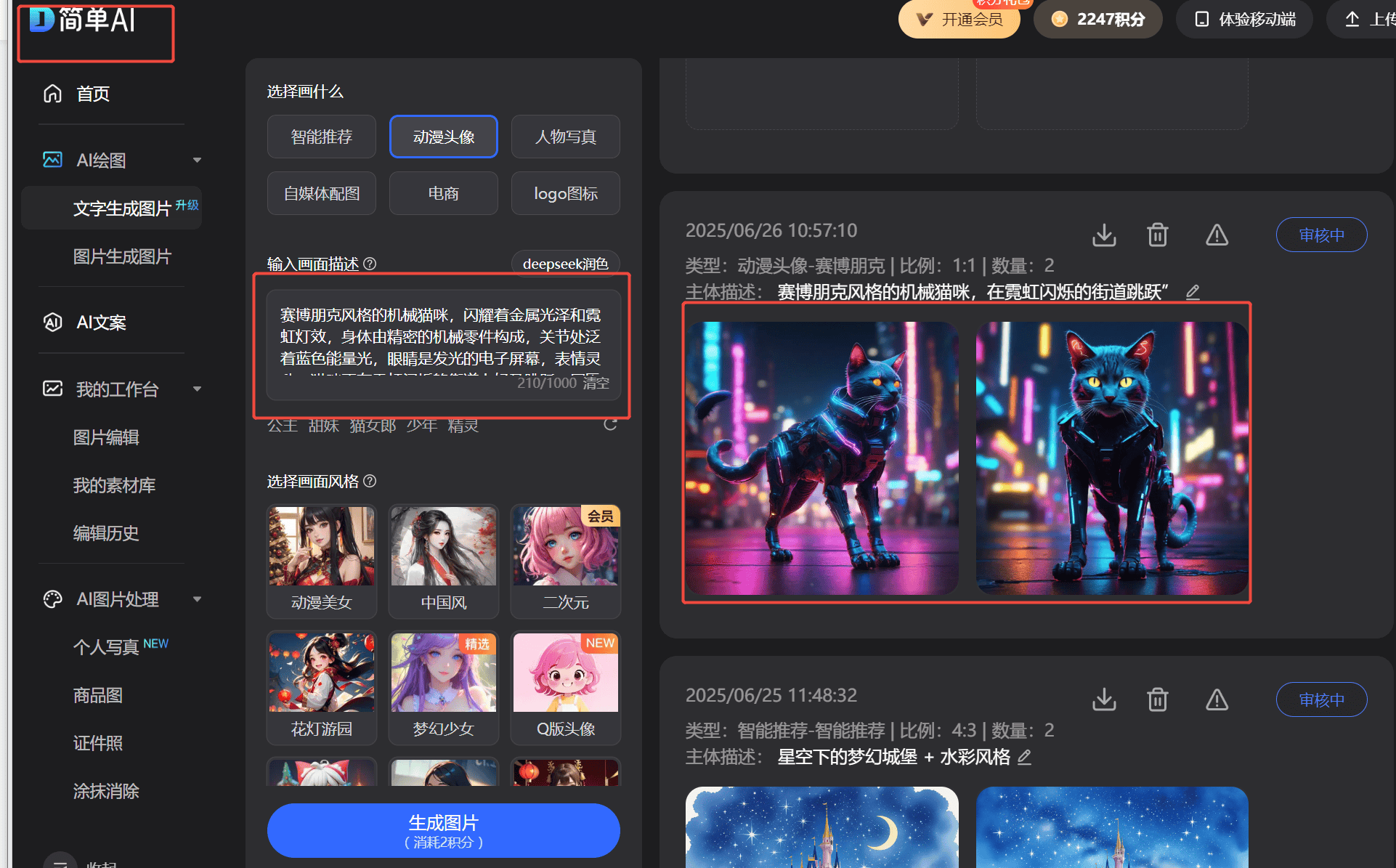Click the AI绘图 sidebar icon
The height and width of the screenshot is (868, 1396).
pos(52,160)
